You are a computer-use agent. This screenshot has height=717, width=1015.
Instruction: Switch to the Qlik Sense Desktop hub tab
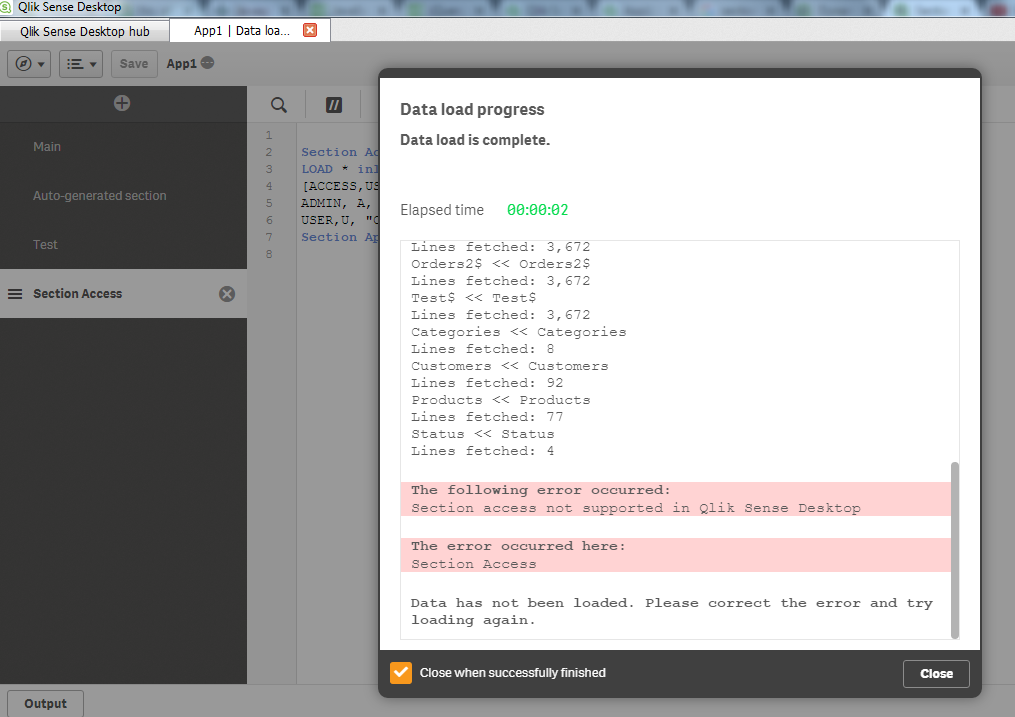click(x=84, y=31)
